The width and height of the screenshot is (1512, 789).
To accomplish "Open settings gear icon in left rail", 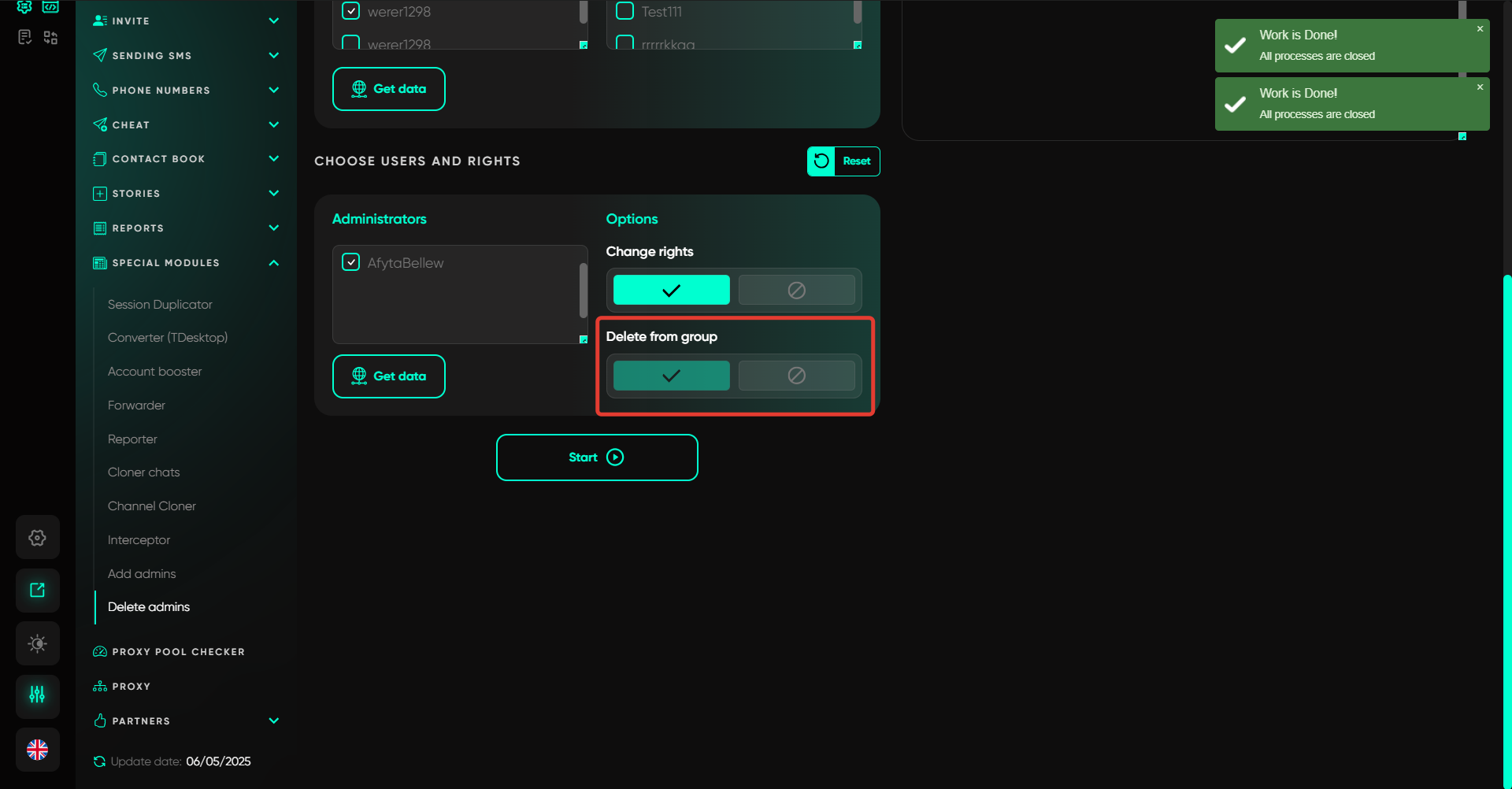I will pos(37,538).
